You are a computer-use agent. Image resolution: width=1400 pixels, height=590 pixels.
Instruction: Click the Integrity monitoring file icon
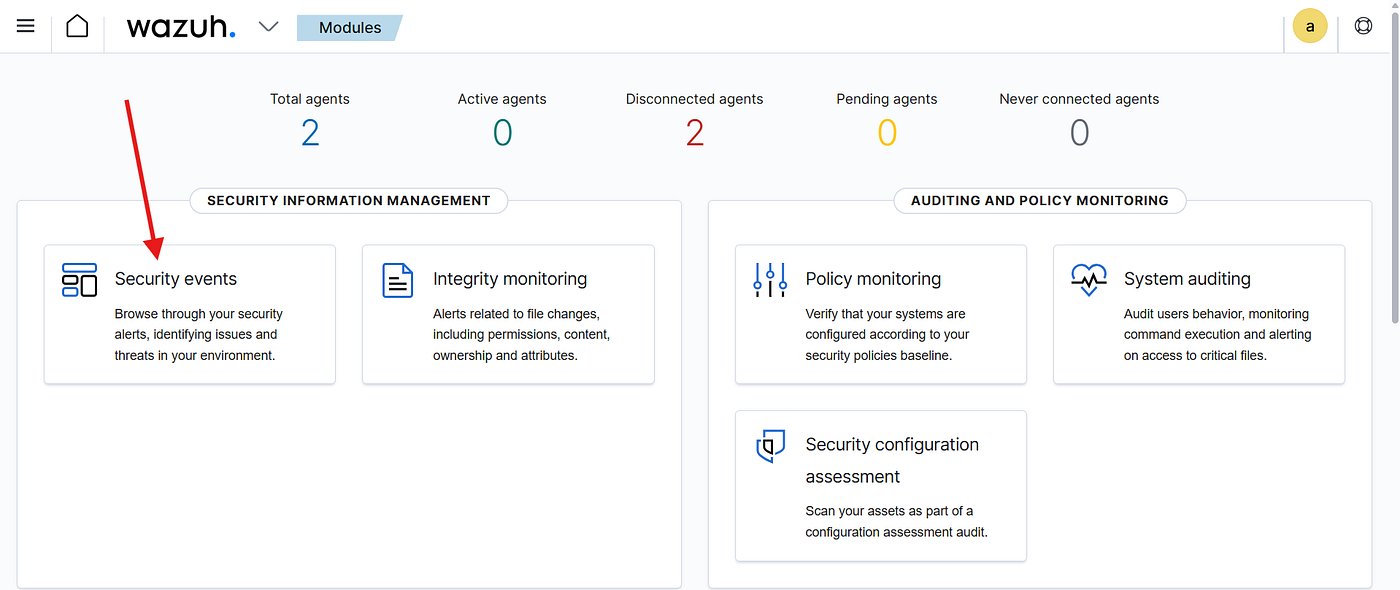tap(398, 280)
